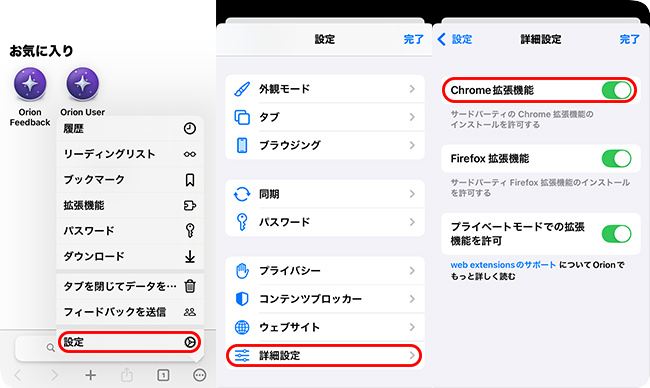Expand 同期 via its chevron
This screenshot has width=650, height=388.
tap(412, 194)
